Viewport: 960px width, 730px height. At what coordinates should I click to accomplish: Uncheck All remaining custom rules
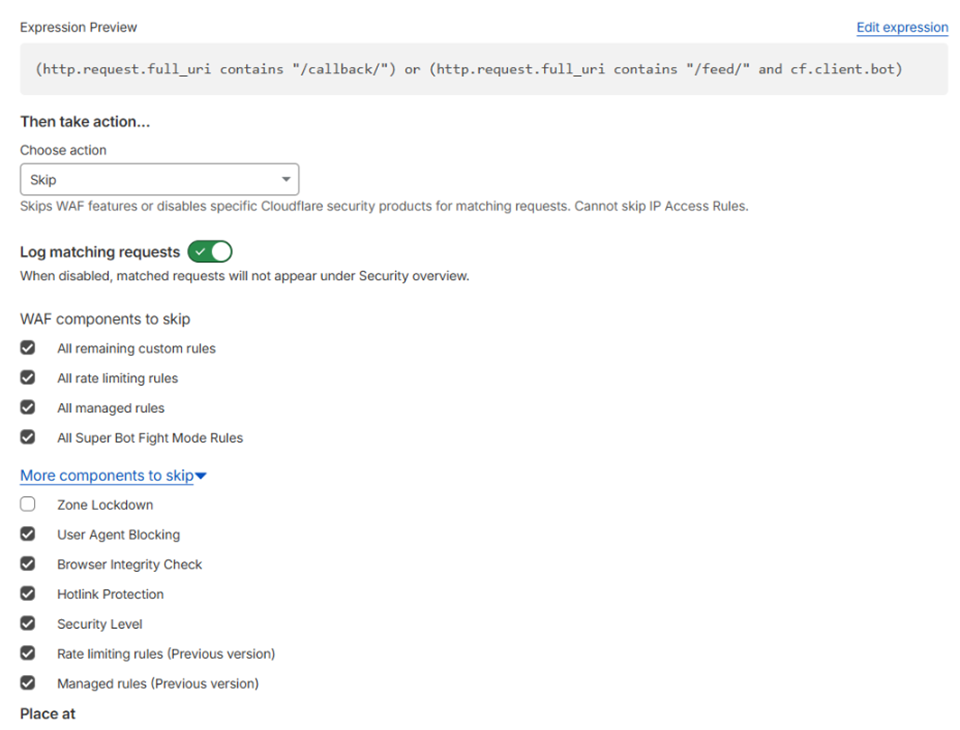click(x=28, y=348)
